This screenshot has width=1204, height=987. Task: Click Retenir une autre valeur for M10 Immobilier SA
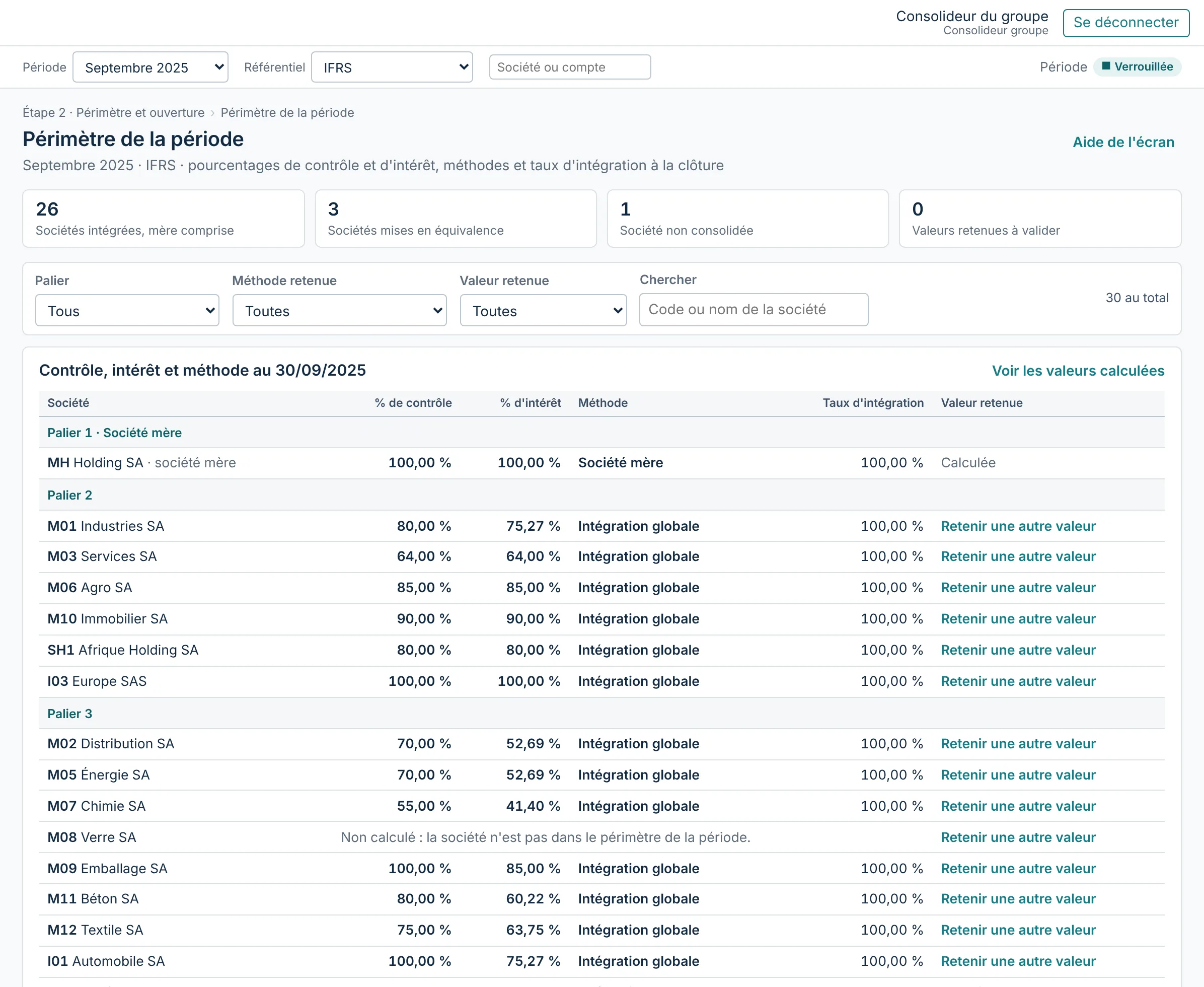1018,618
